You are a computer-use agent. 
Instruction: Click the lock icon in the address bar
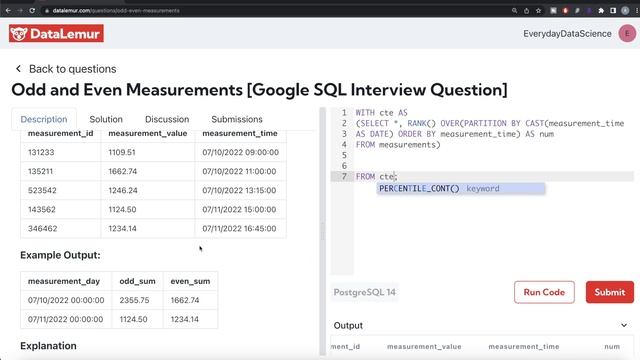click(x=47, y=11)
